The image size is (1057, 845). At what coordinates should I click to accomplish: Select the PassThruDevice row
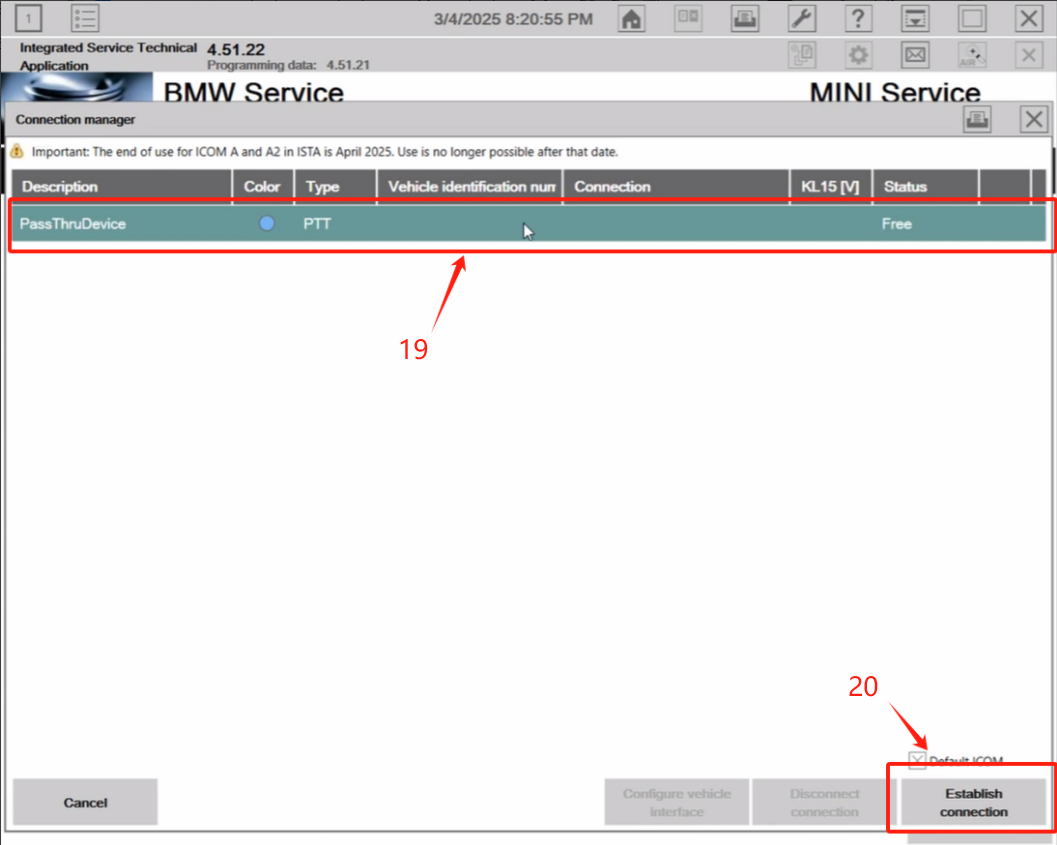[528, 224]
